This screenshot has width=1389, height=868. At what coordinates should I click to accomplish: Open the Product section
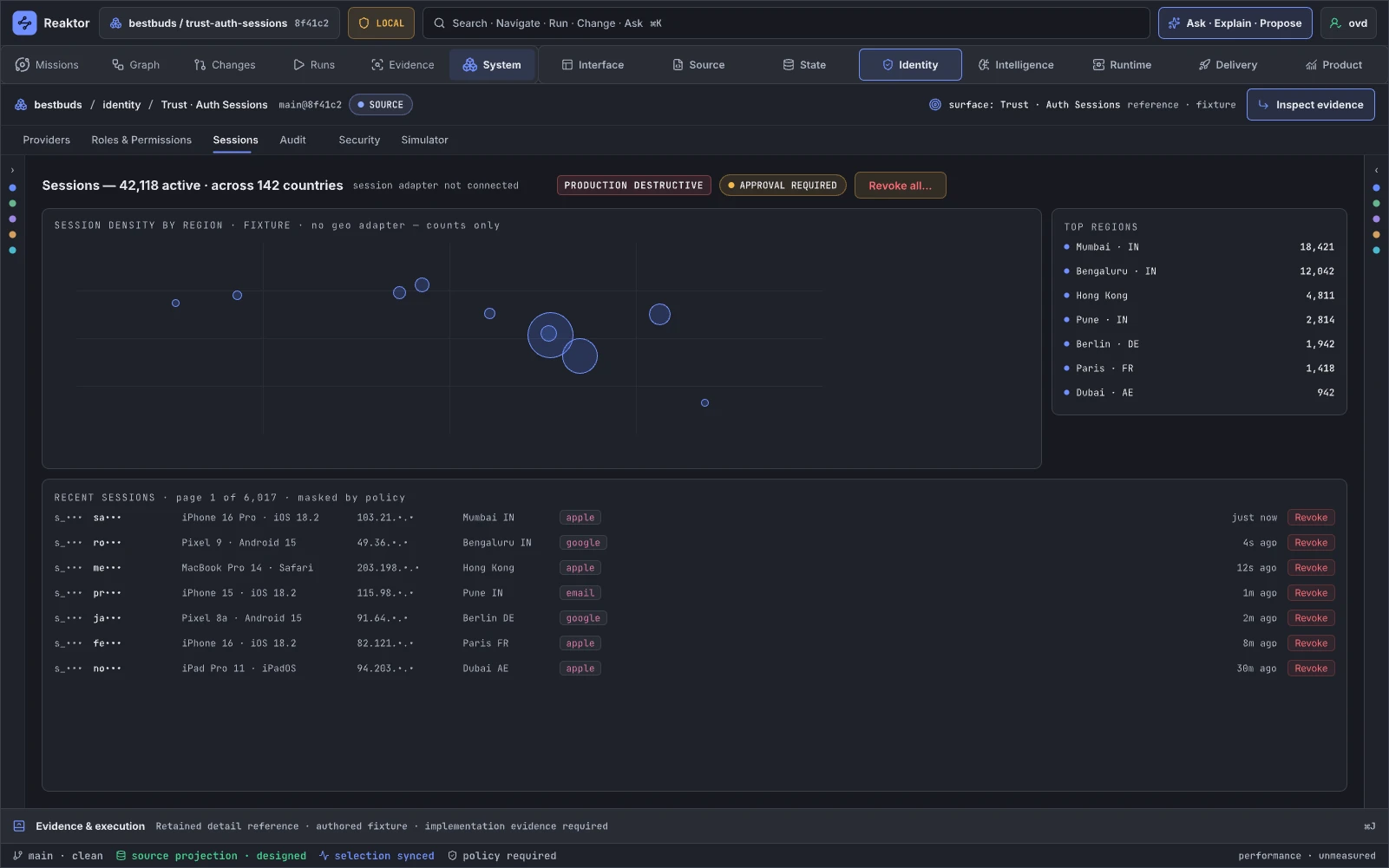[x=1333, y=65]
